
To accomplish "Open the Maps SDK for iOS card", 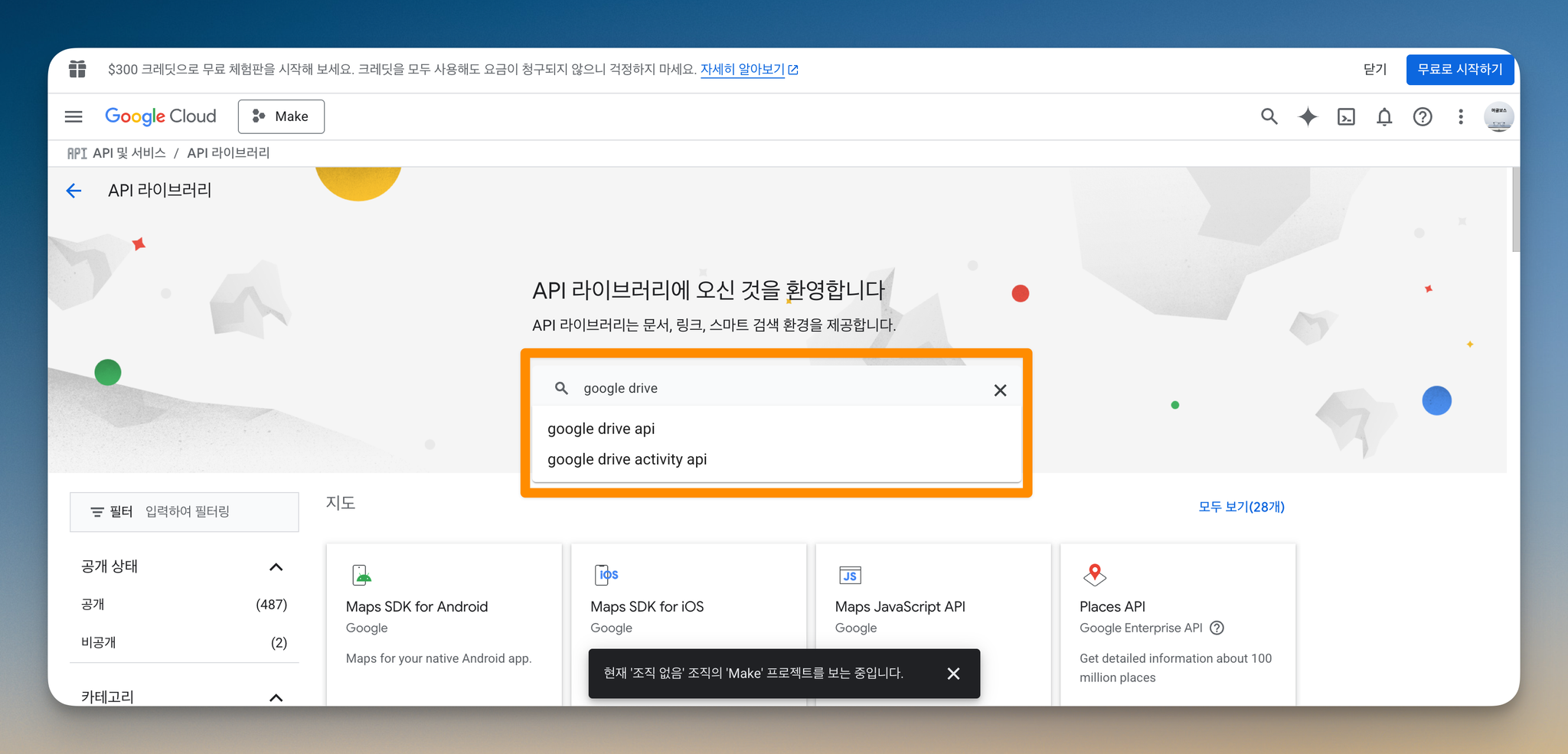I will click(689, 625).
